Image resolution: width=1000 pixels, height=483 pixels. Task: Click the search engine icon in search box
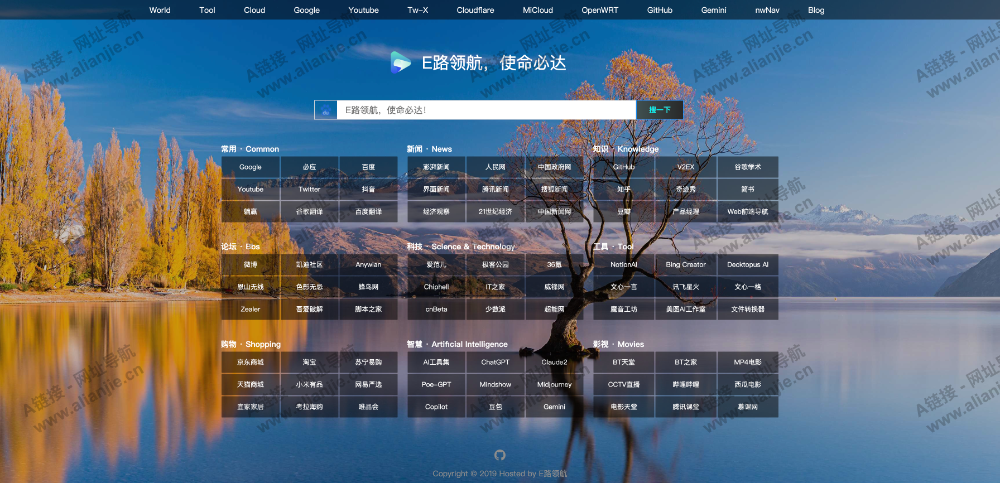325,110
